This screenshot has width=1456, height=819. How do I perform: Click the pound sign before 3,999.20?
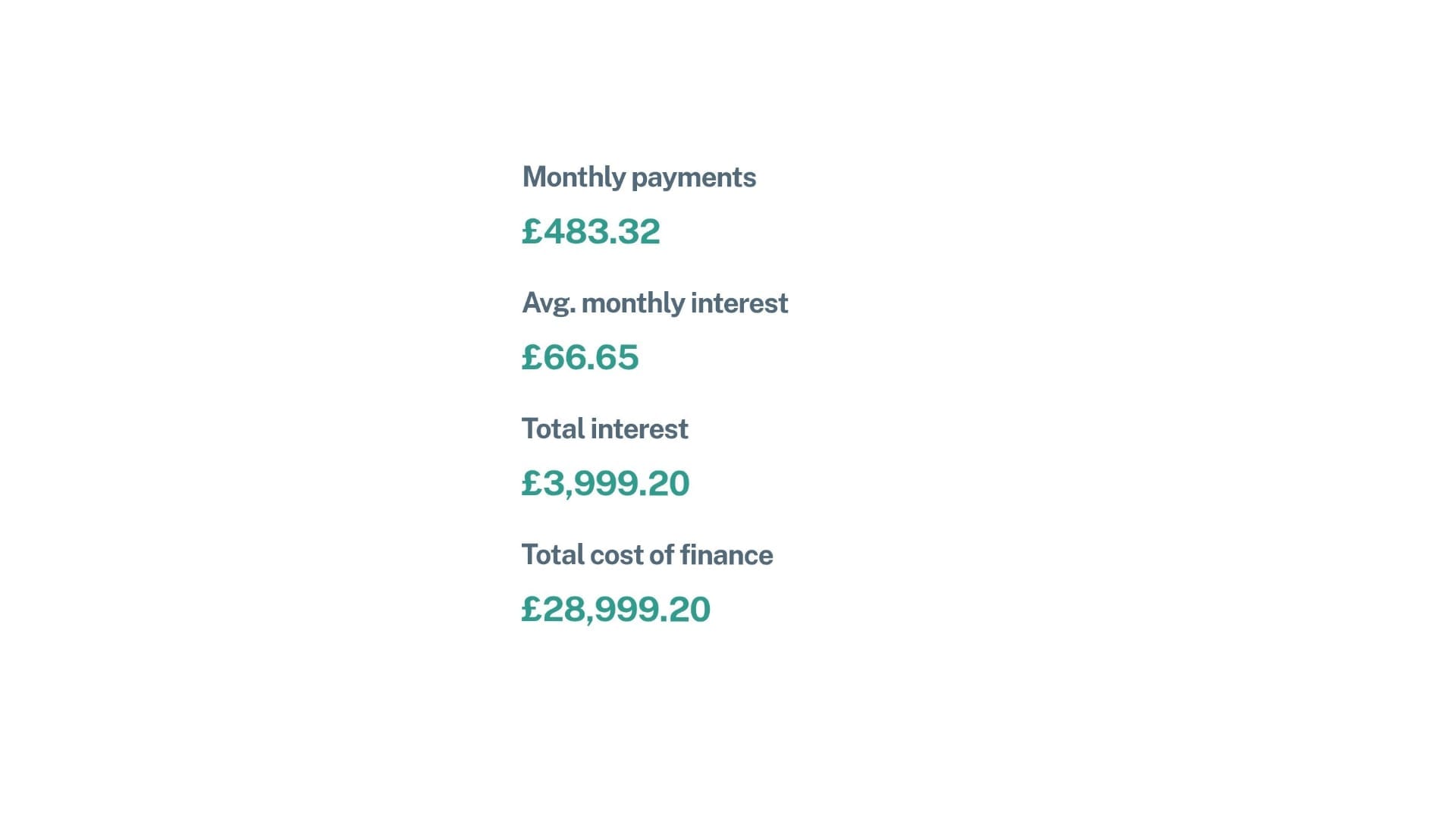(532, 483)
